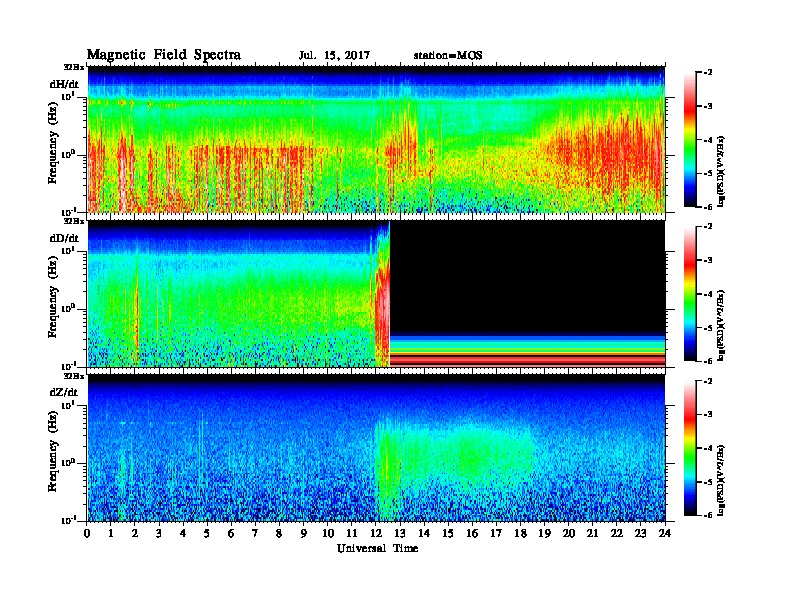The image size is (792, 612).
Task: Click the color scale bar beside the dH/dt panel
Action: (x=690, y=139)
